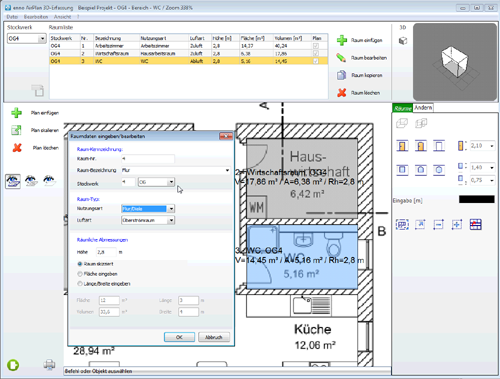Click the small cube icon under 3D label
Screen dimensions: 500x379
coord(403,41)
